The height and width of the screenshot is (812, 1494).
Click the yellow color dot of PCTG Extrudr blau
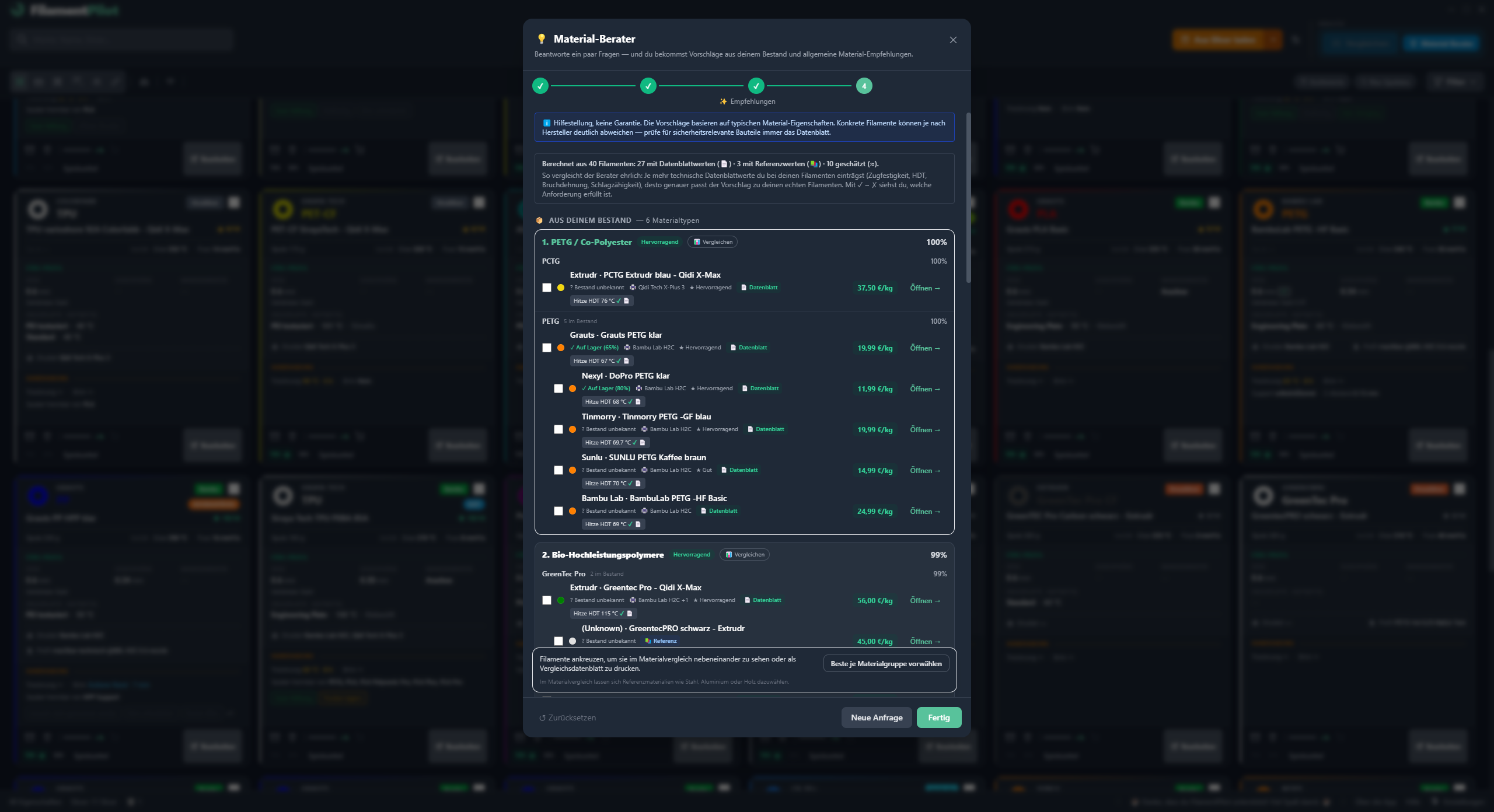click(561, 288)
